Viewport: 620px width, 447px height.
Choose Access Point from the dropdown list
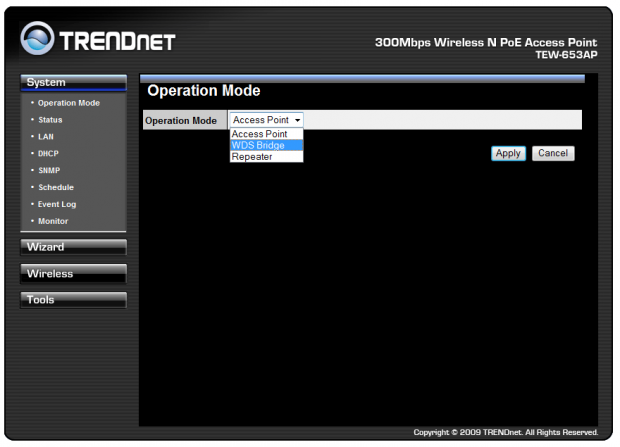pyautogui.click(x=267, y=134)
